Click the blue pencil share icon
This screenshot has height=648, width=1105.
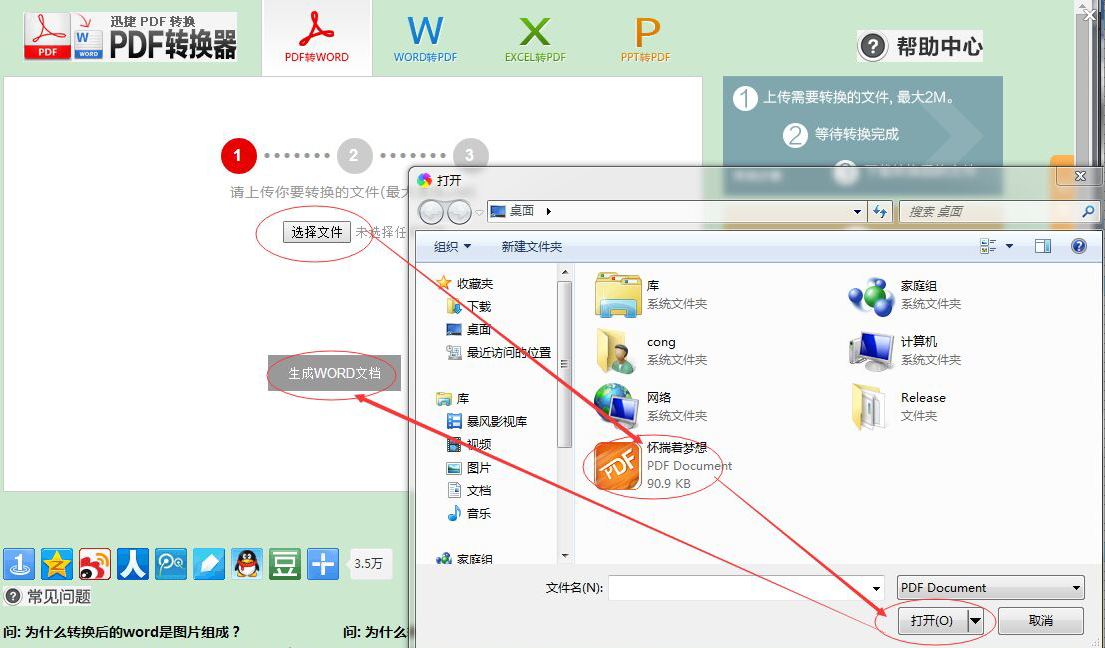[x=209, y=564]
